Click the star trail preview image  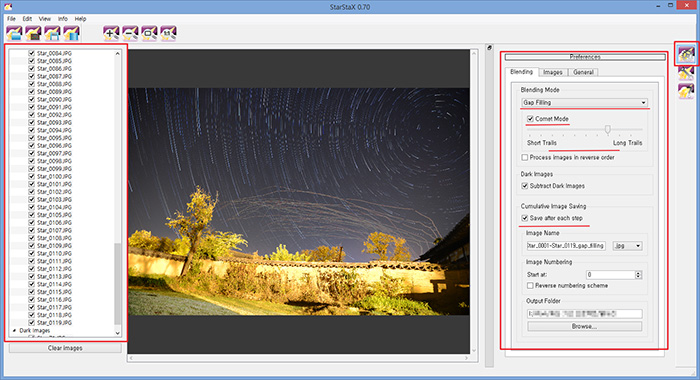tap(299, 201)
